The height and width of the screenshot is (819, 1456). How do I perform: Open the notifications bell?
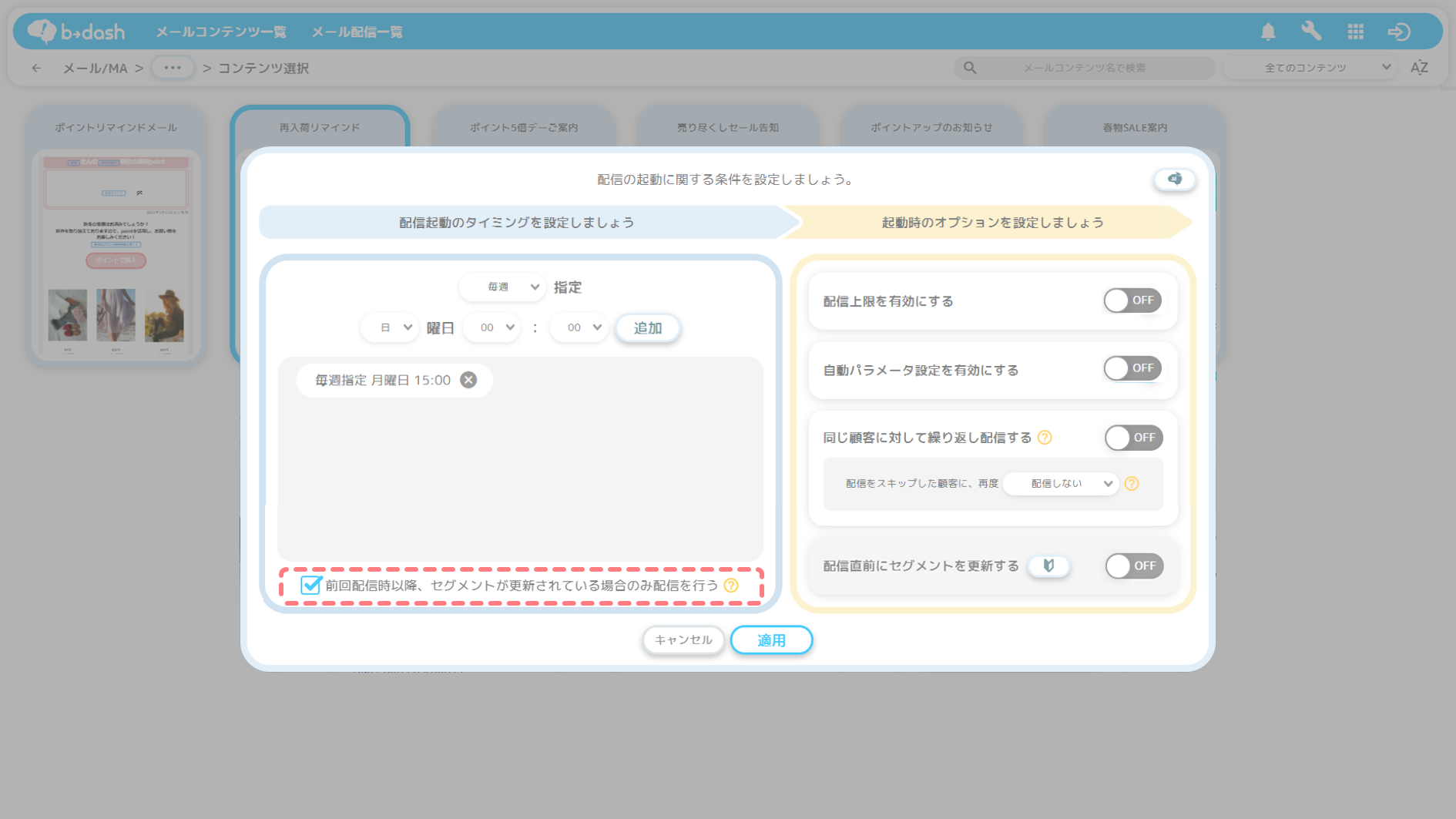[x=1268, y=32]
